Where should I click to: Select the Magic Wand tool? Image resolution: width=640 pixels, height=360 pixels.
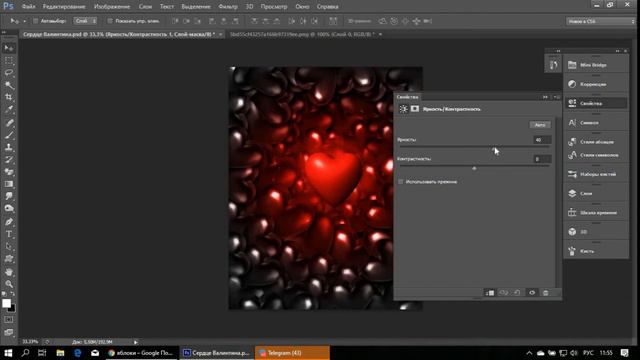point(9,85)
